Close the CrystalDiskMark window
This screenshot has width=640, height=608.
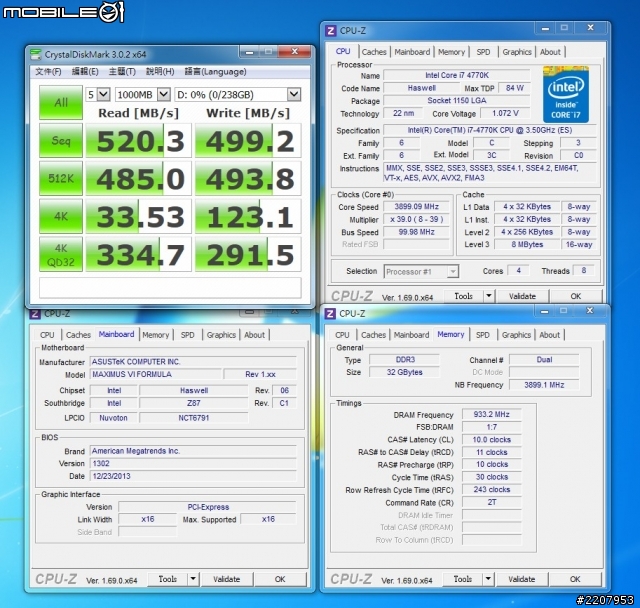tap(295, 51)
